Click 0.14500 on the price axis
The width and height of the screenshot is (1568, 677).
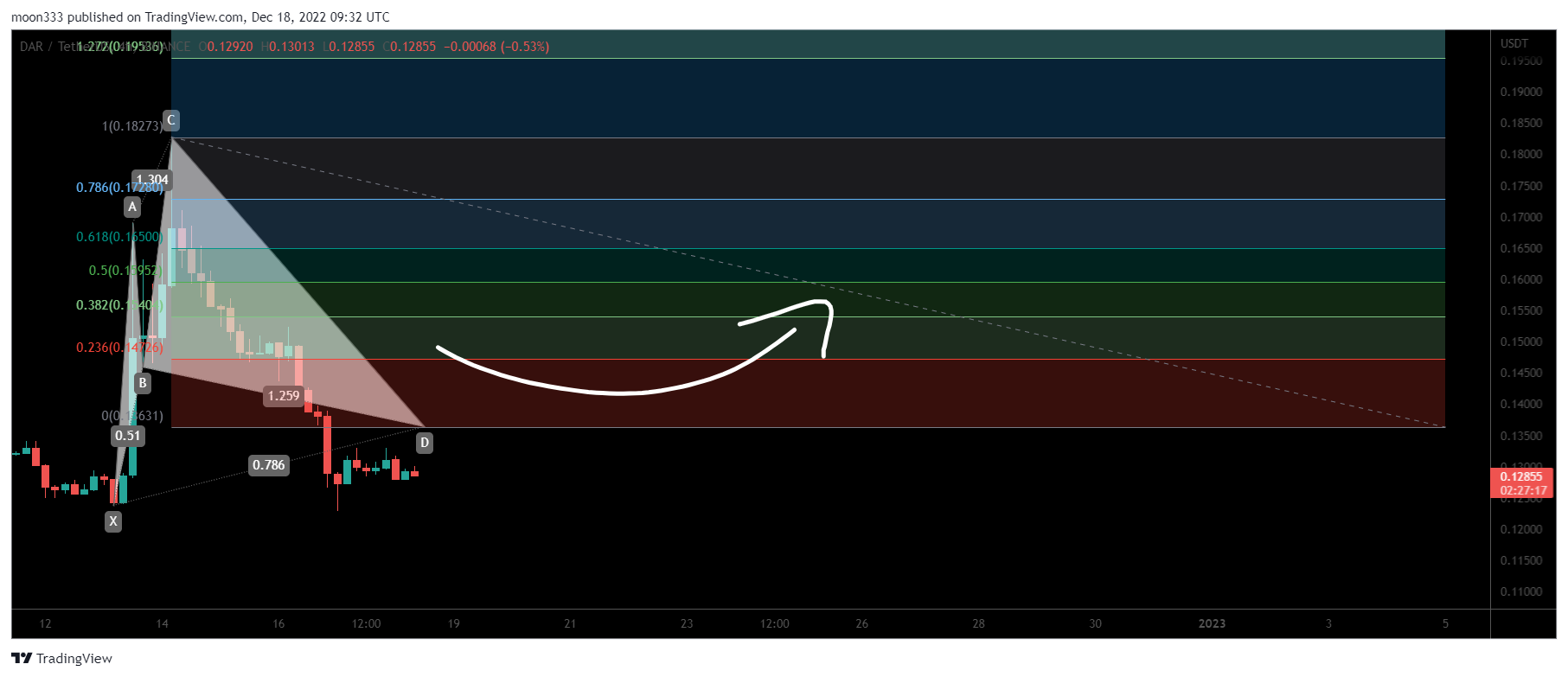point(1521,373)
